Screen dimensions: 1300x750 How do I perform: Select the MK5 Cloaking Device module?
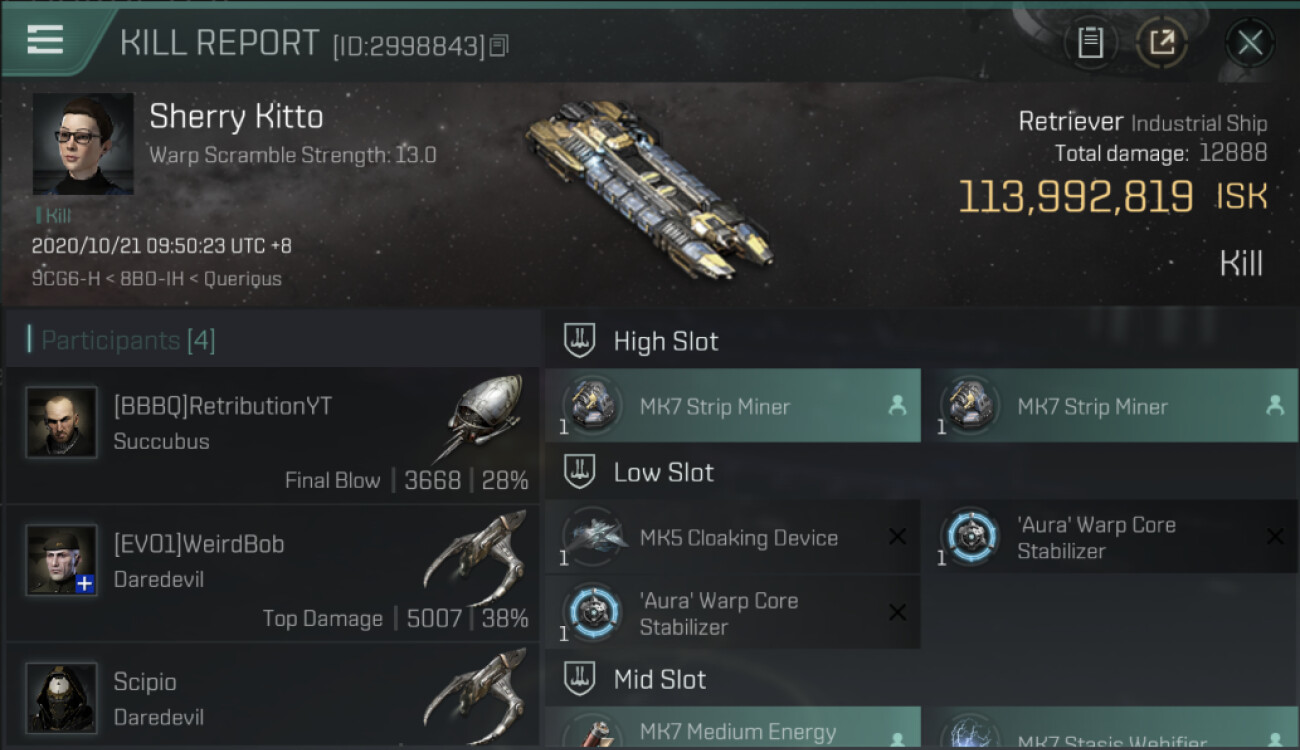tap(733, 537)
